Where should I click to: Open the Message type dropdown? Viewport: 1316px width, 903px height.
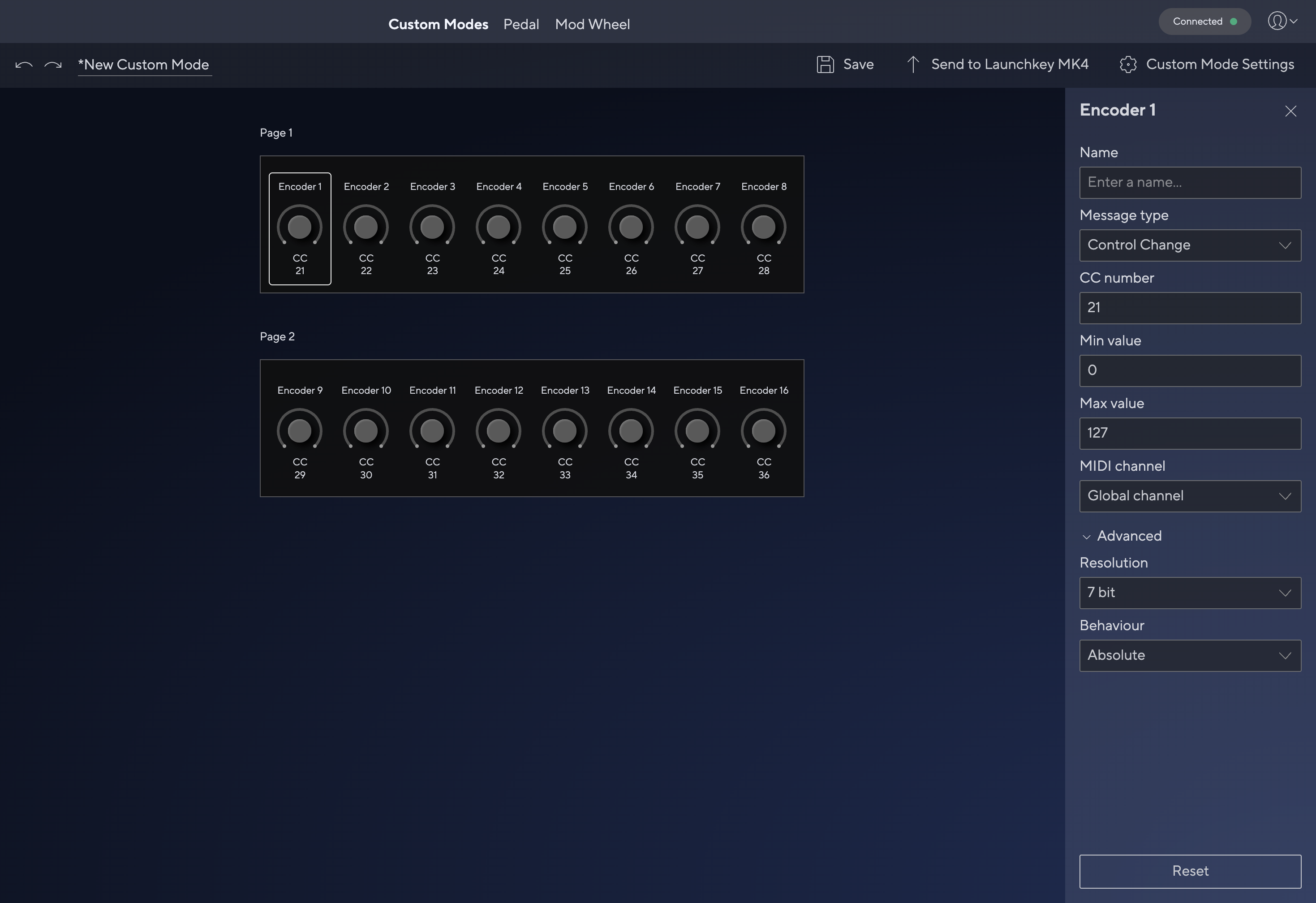click(1190, 245)
